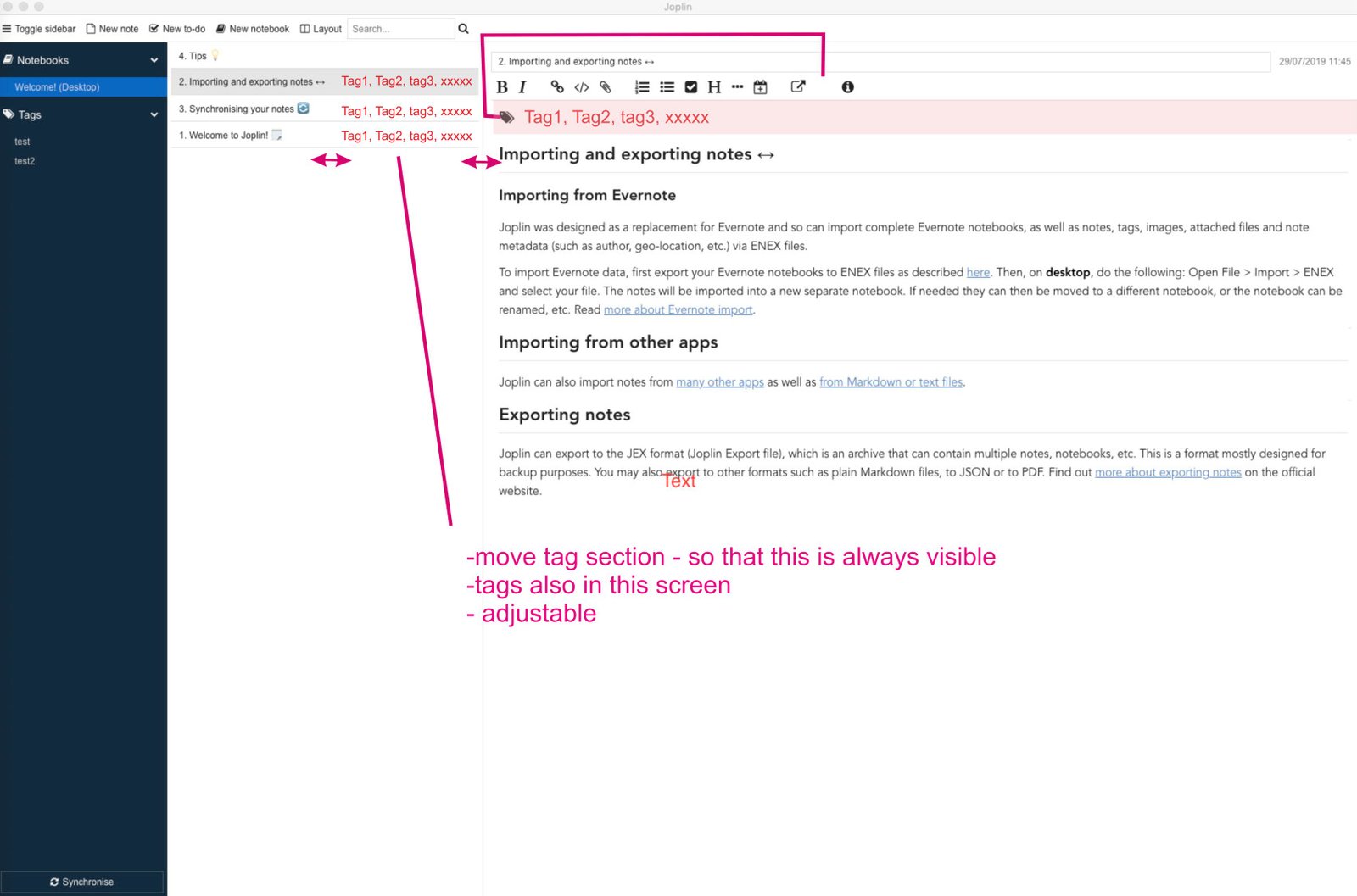Click the Joplin window title

[678, 7]
